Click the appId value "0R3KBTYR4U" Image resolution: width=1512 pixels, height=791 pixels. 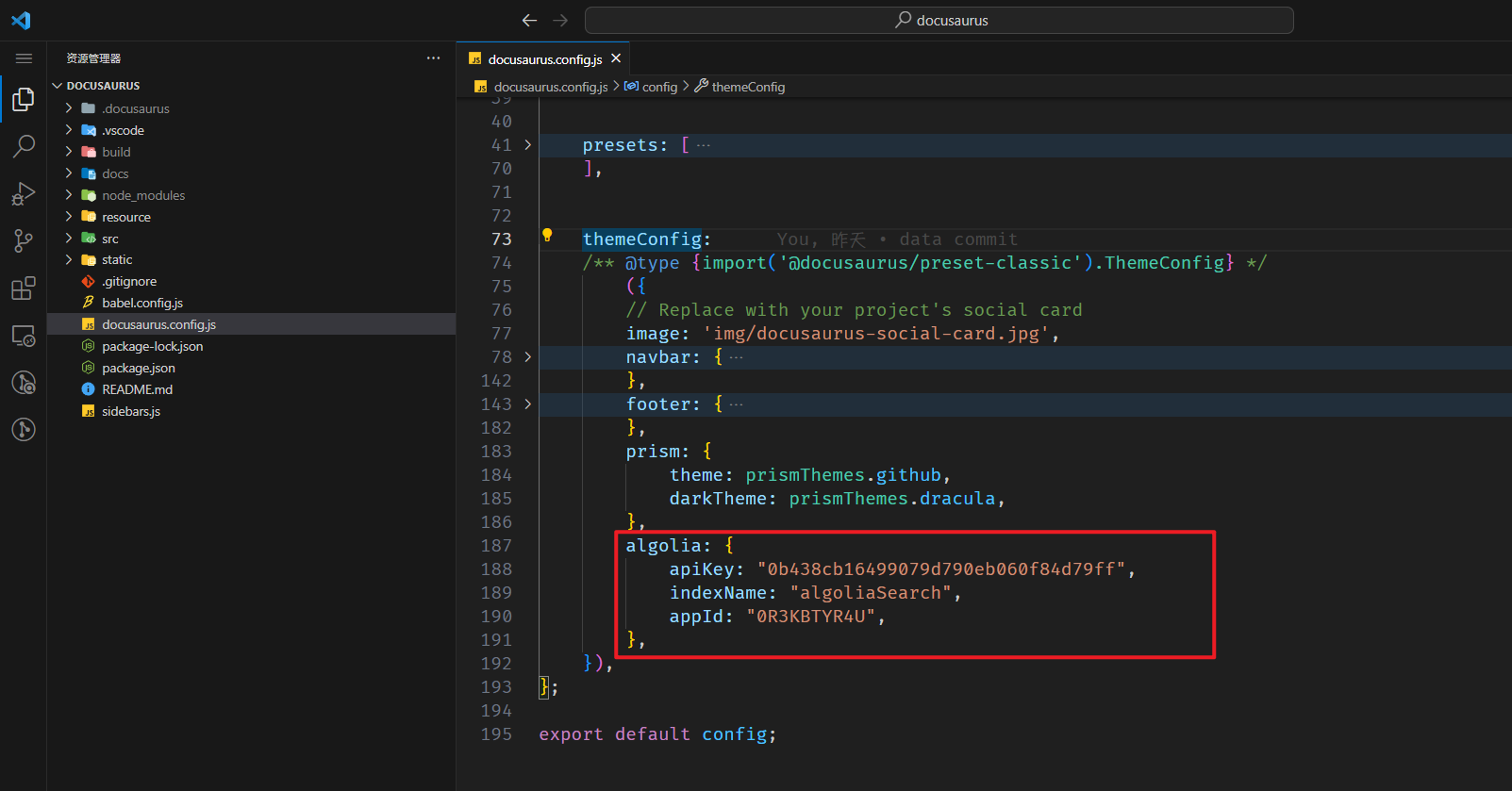pos(811,617)
